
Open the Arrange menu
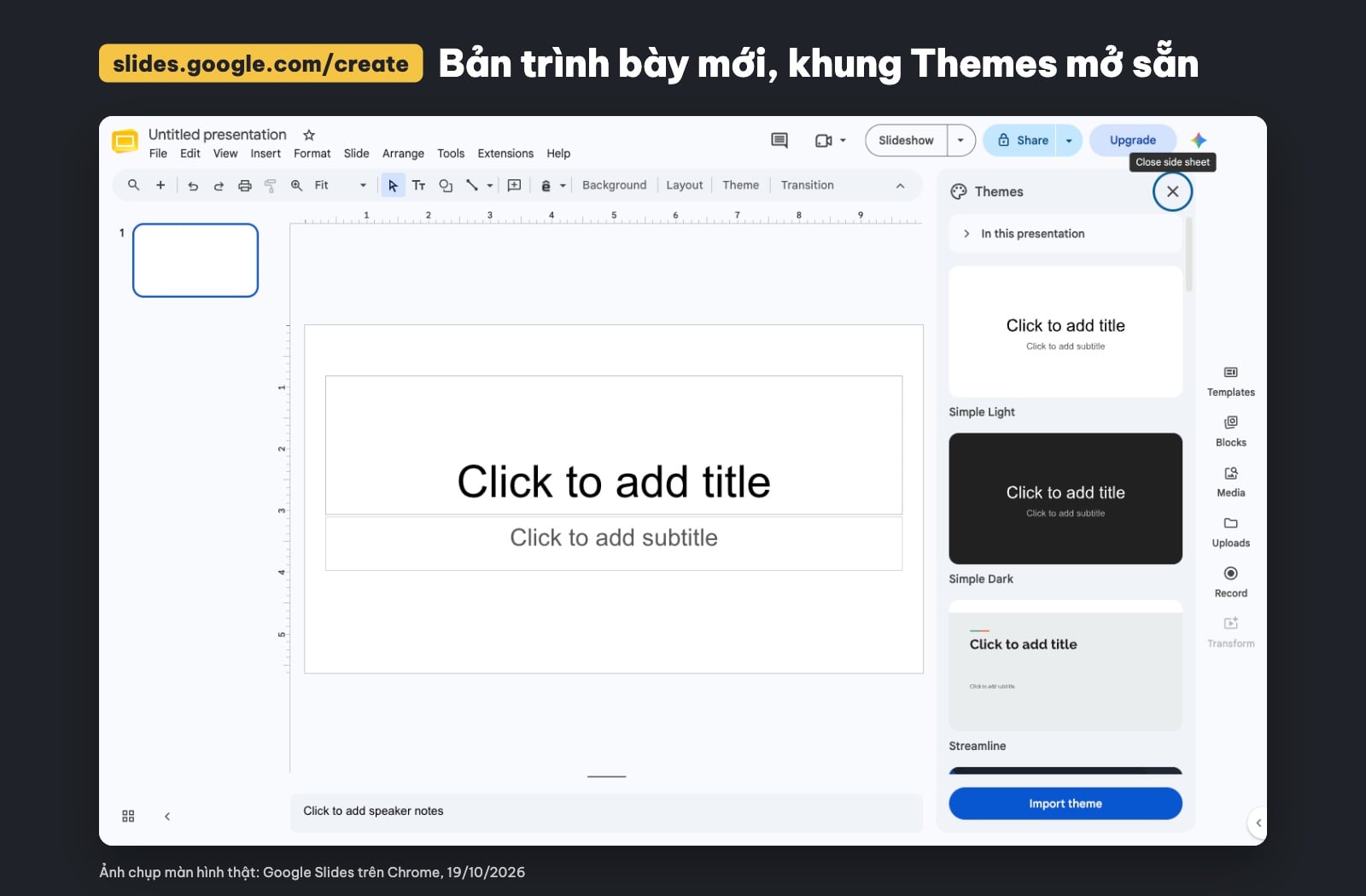click(403, 154)
